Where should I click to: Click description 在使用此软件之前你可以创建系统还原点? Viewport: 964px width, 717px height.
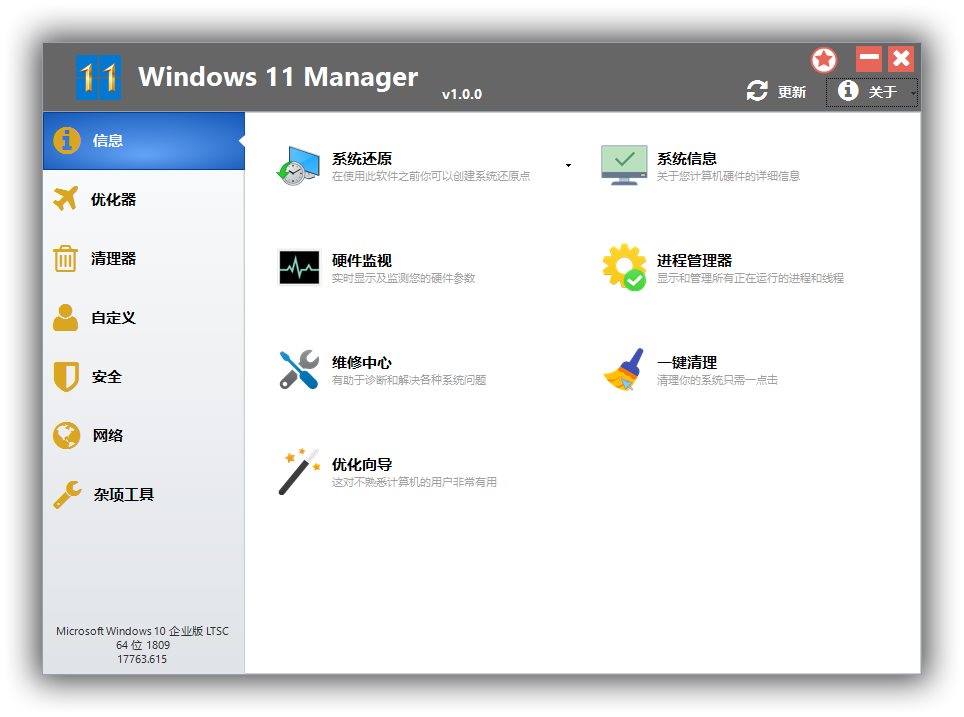tap(431, 176)
